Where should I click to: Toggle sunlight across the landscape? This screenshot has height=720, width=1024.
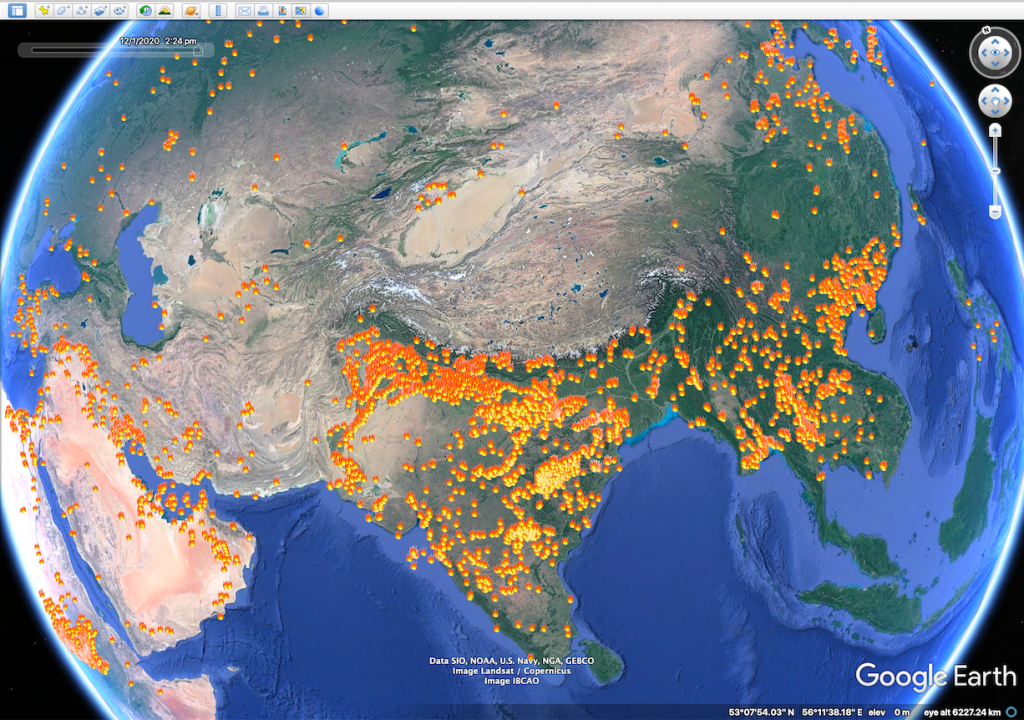(x=164, y=10)
